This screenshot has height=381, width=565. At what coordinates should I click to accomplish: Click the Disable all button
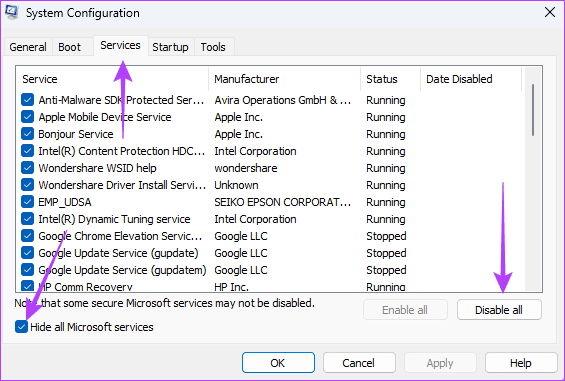tap(499, 310)
